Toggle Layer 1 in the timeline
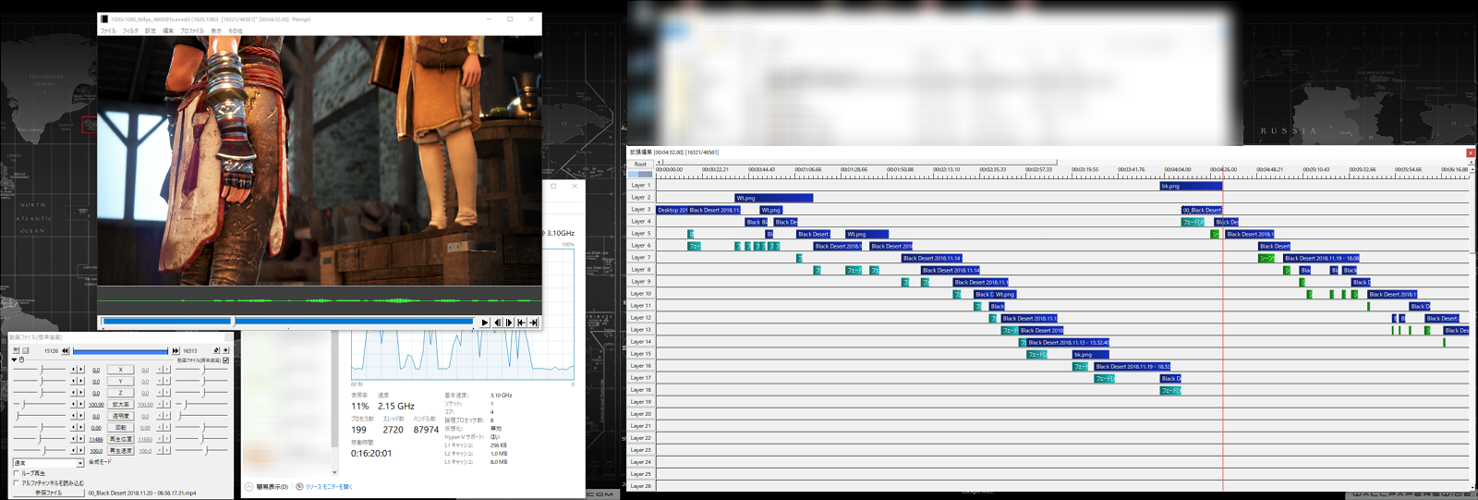1478x500 pixels. 640,185
